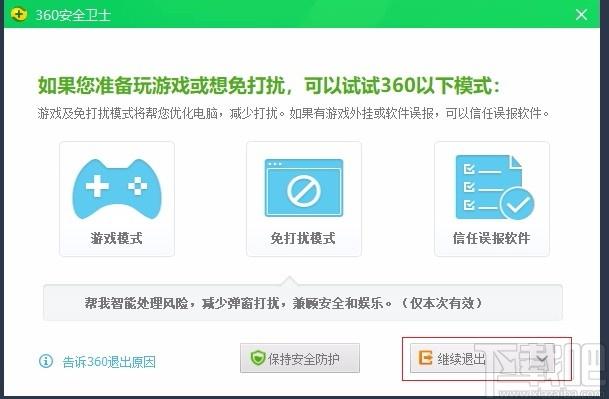Viewport: 609px width, 399px height.
Task: Click the 游戏模式 label
Action: point(117,238)
